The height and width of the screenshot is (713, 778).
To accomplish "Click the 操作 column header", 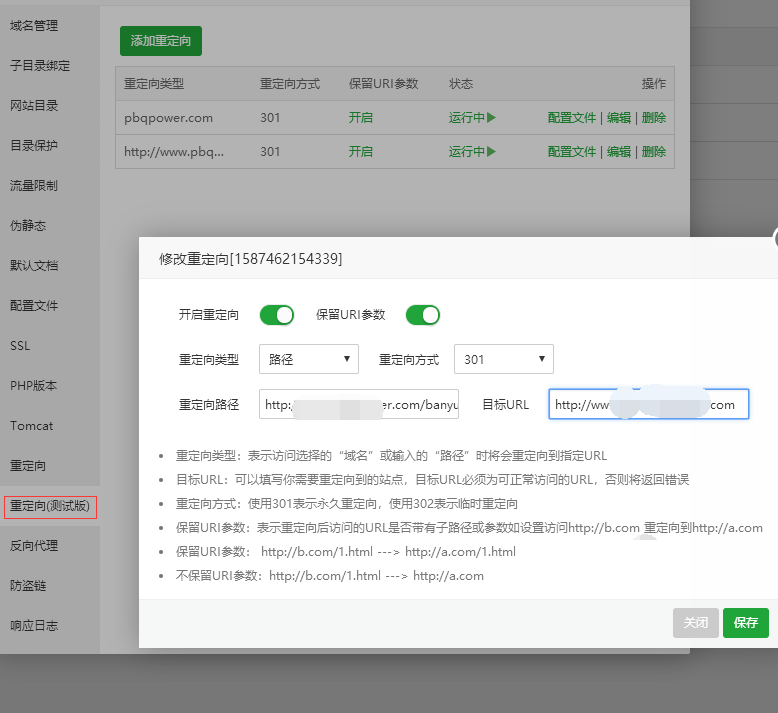I will click(x=653, y=84).
